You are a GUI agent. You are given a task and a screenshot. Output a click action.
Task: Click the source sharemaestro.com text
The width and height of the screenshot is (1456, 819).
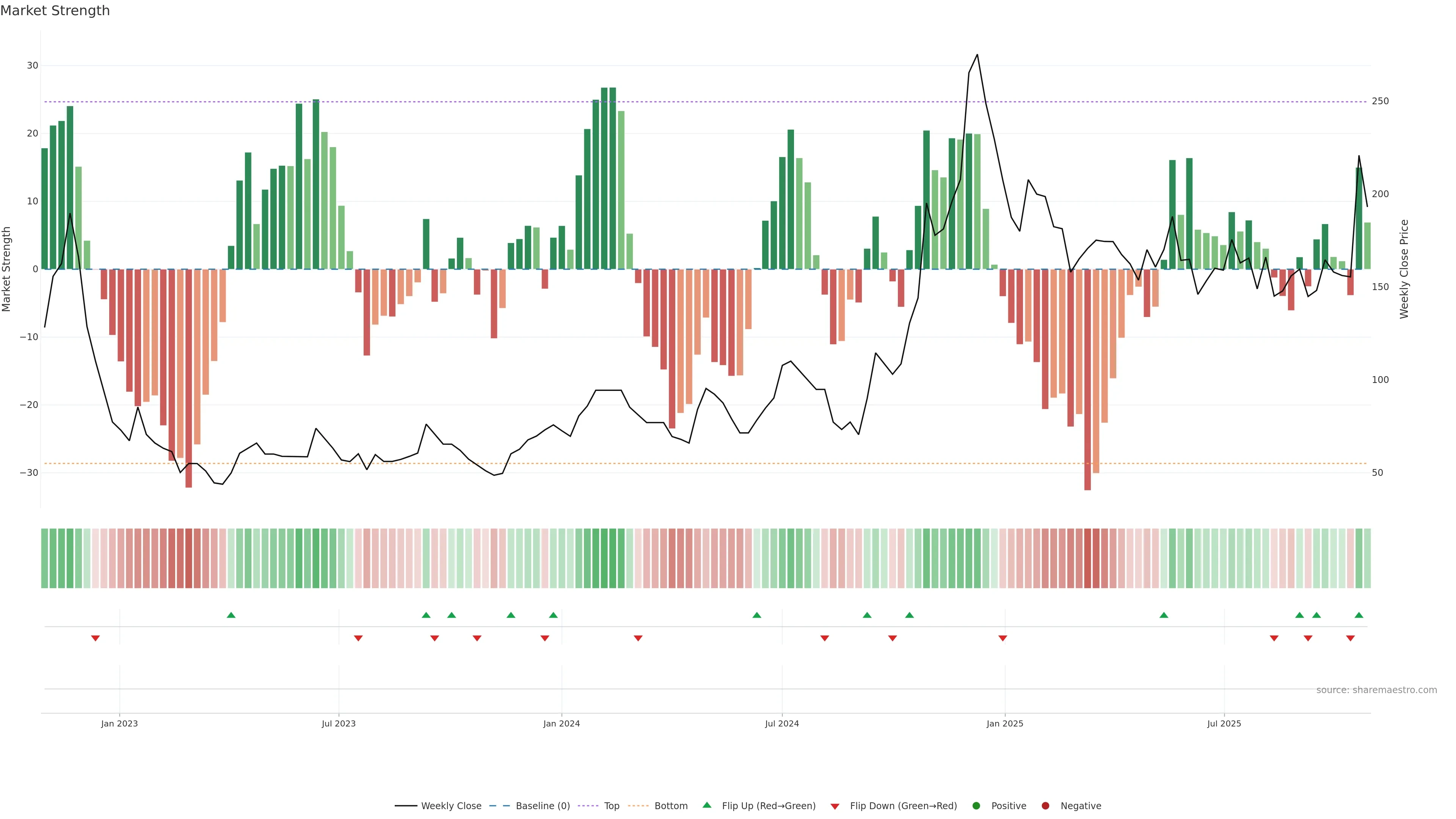pos(1376,690)
